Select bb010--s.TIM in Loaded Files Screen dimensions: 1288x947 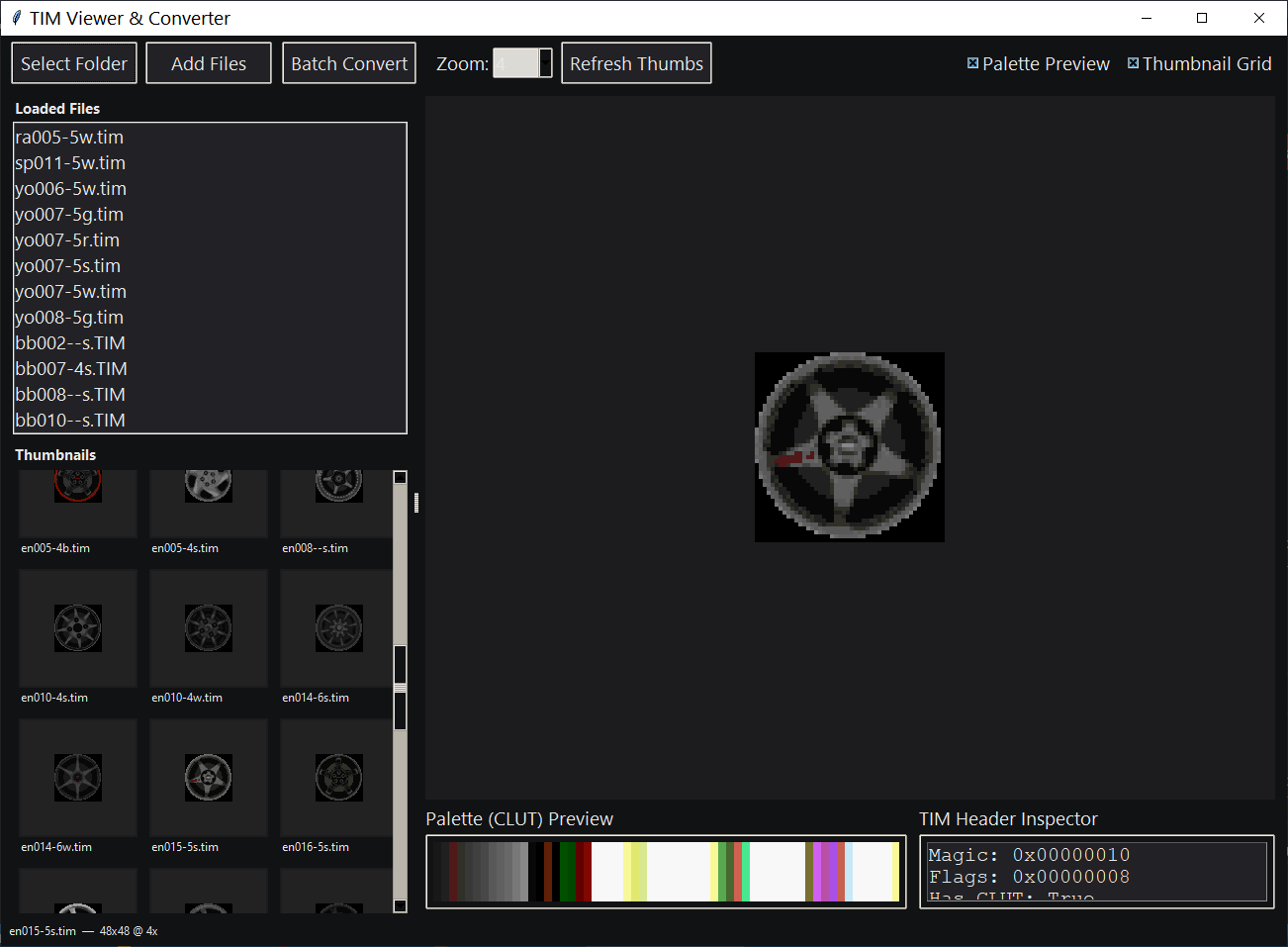pos(210,421)
